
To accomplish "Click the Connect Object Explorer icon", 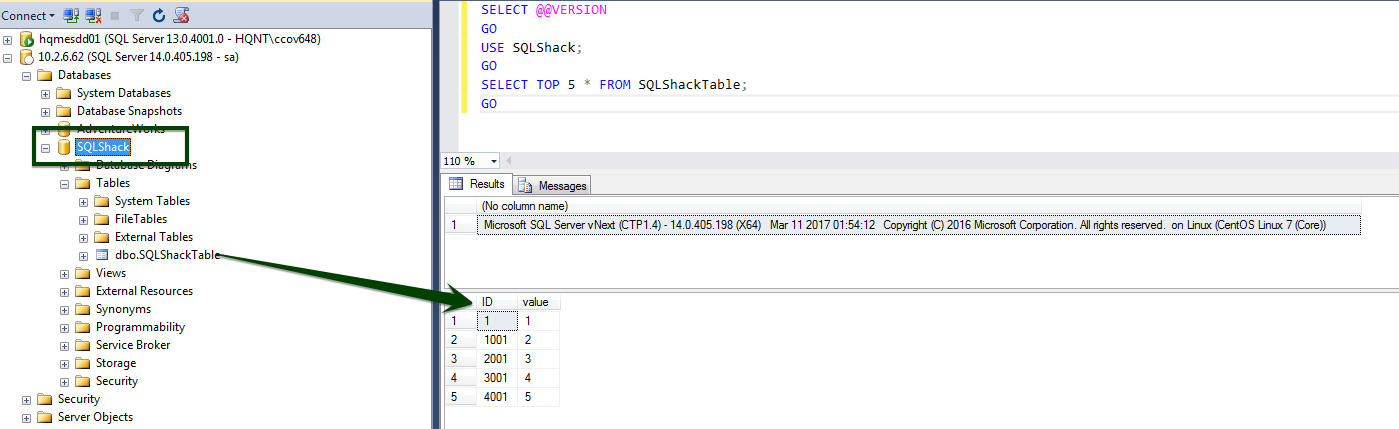I will (71, 15).
